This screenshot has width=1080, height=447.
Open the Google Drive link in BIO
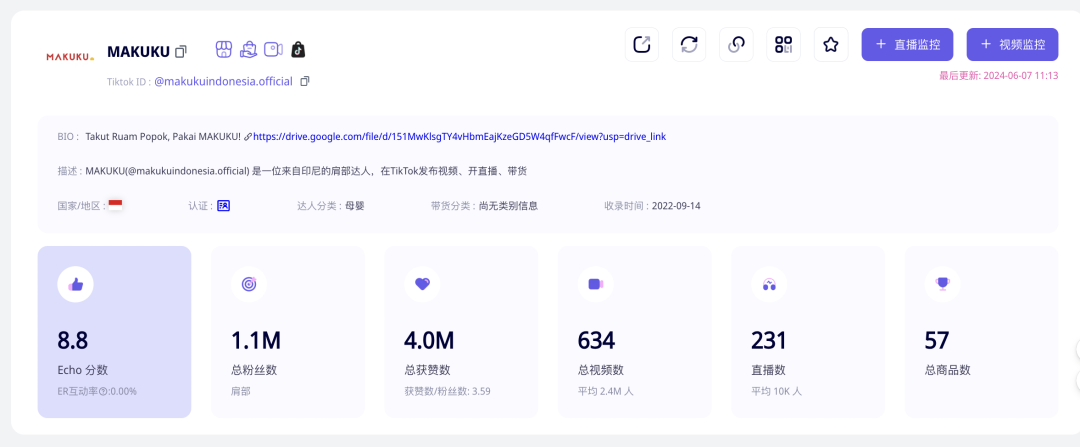tap(459, 136)
